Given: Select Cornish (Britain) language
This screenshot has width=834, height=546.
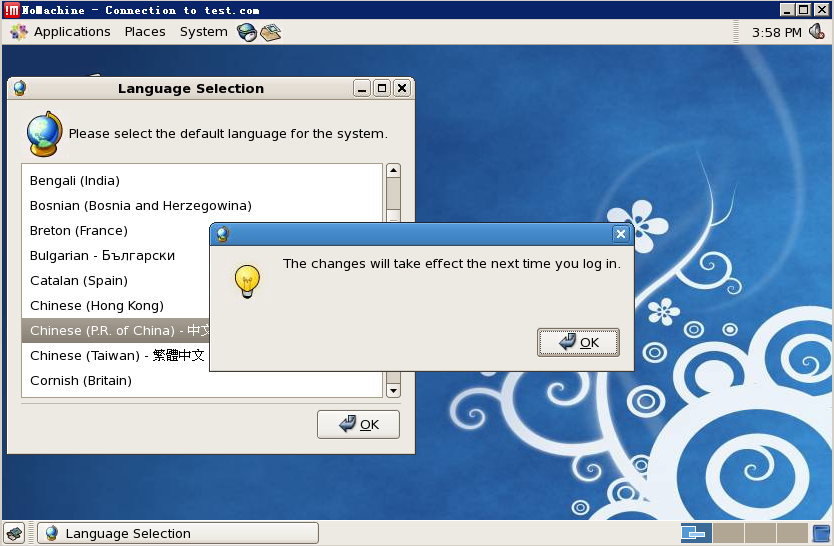Looking at the screenshot, I should click(x=202, y=381).
